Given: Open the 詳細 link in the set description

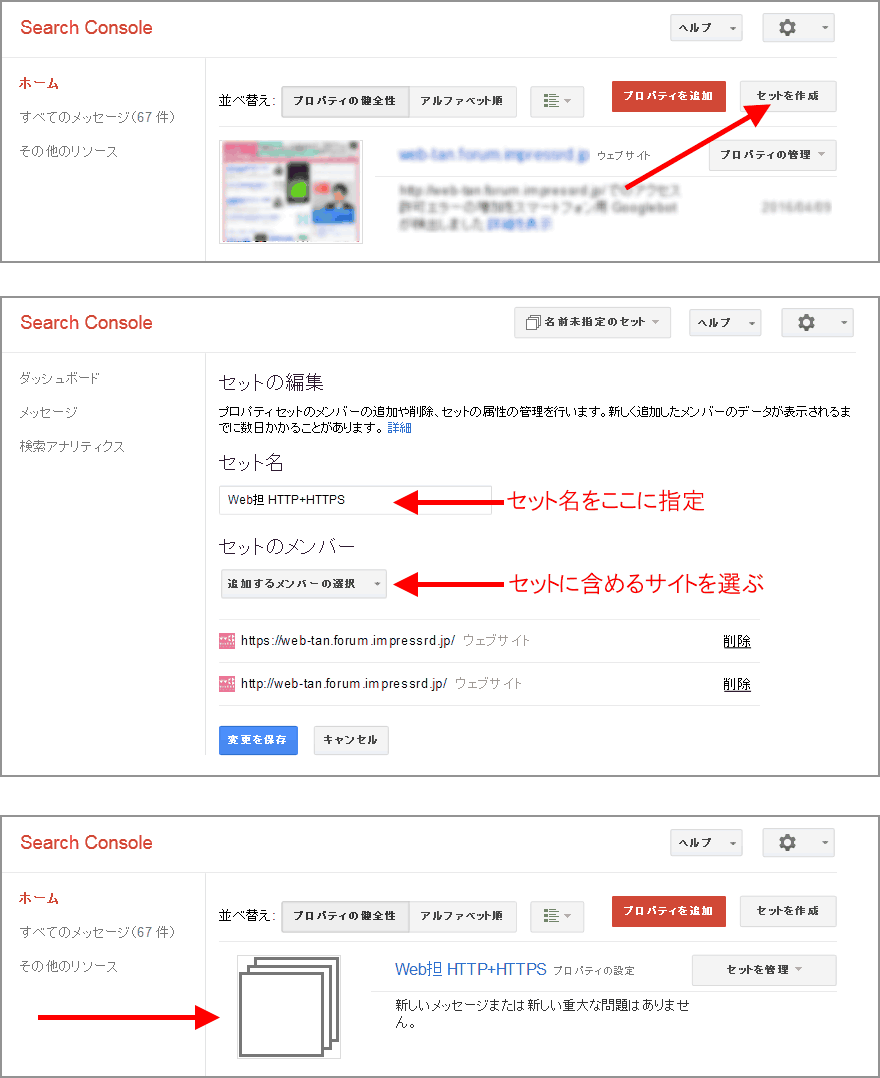Looking at the screenshot, I should tap(399, 428).
